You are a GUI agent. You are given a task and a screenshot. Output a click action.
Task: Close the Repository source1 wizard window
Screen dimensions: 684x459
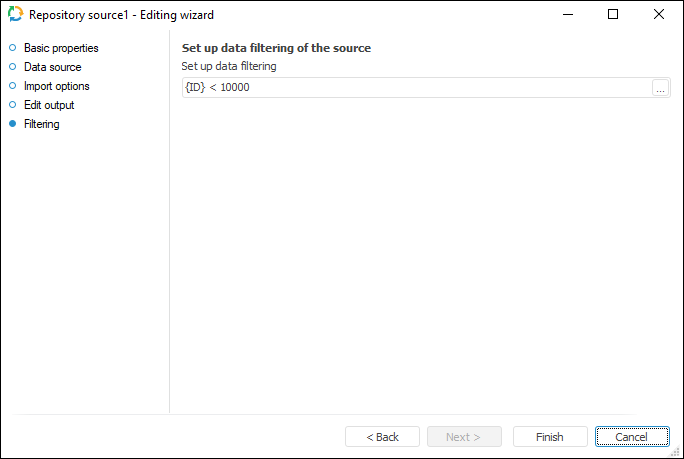click(658, 15)
